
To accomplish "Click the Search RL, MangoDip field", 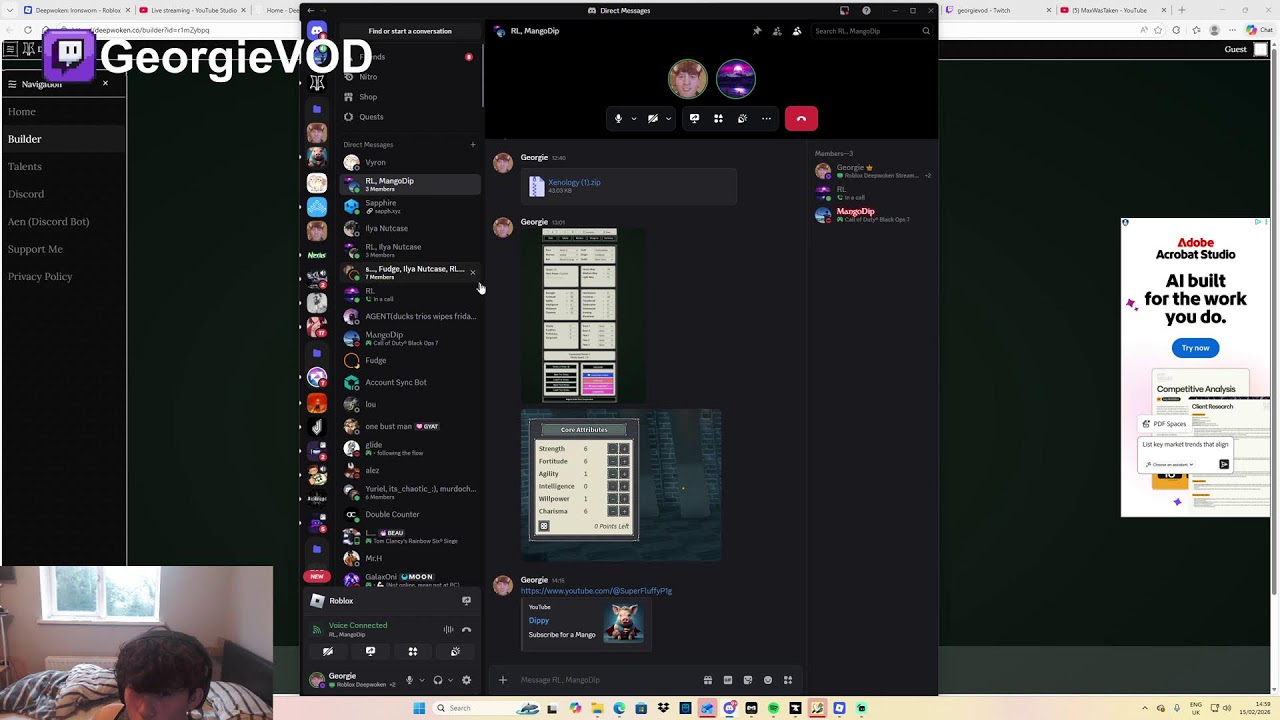I will point(872,31).
